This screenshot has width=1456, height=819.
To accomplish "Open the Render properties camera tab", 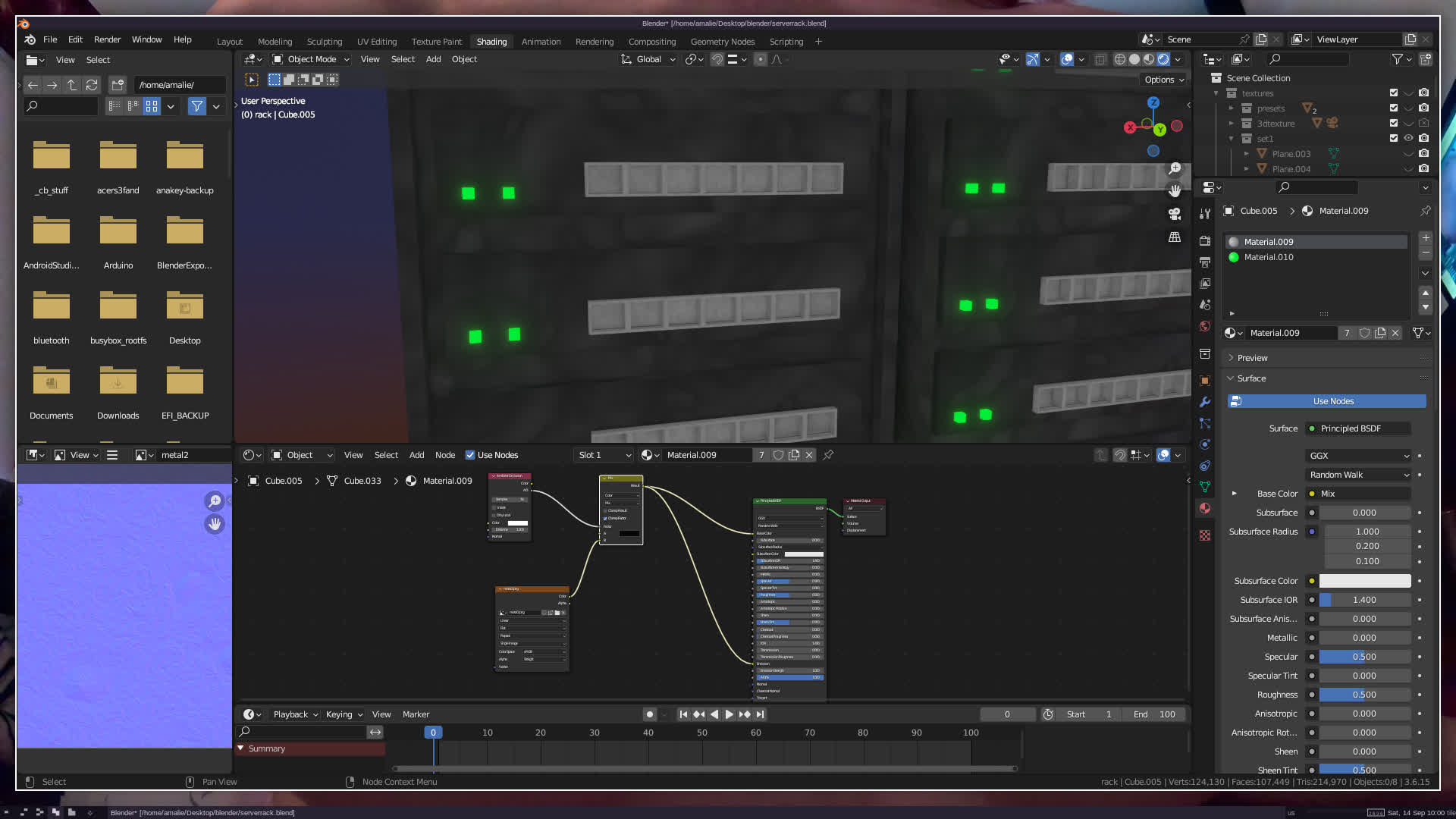I will 1205,240.
